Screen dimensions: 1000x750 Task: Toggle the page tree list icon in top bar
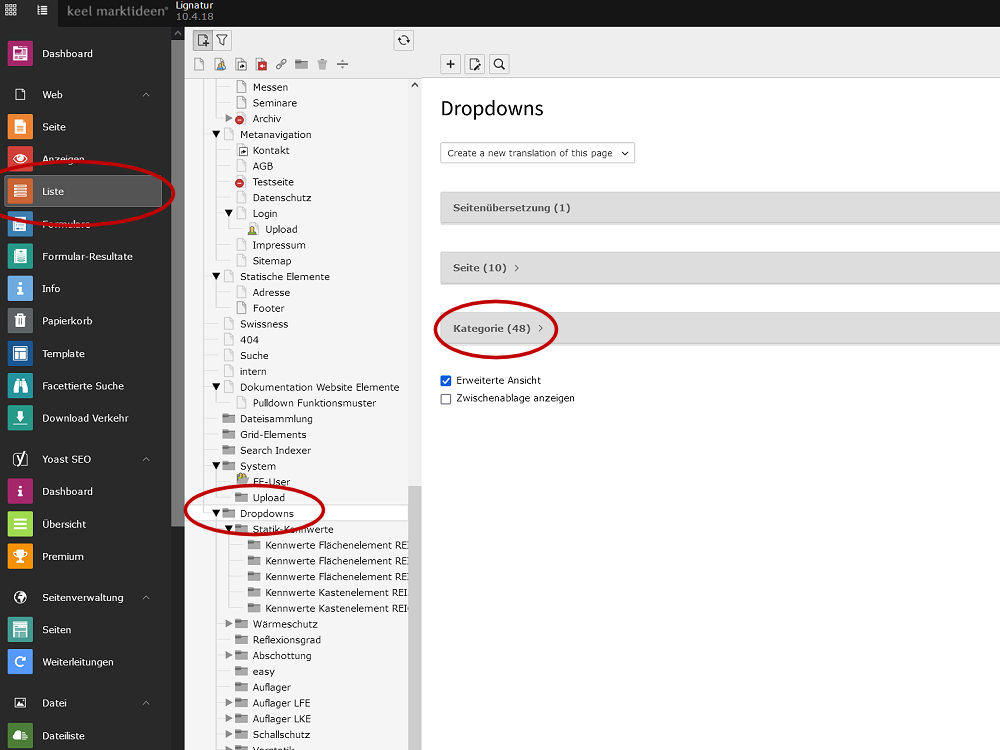coord(42,10)
